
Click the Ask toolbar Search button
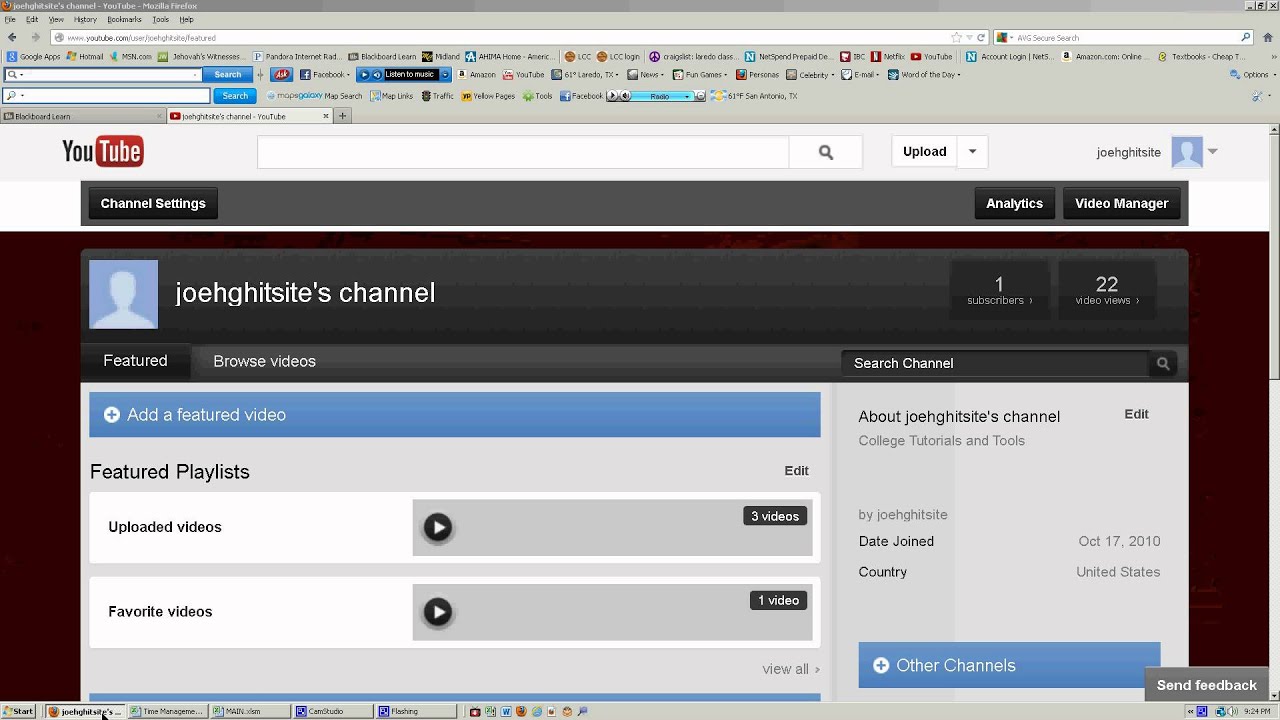(x=228, y=75)
